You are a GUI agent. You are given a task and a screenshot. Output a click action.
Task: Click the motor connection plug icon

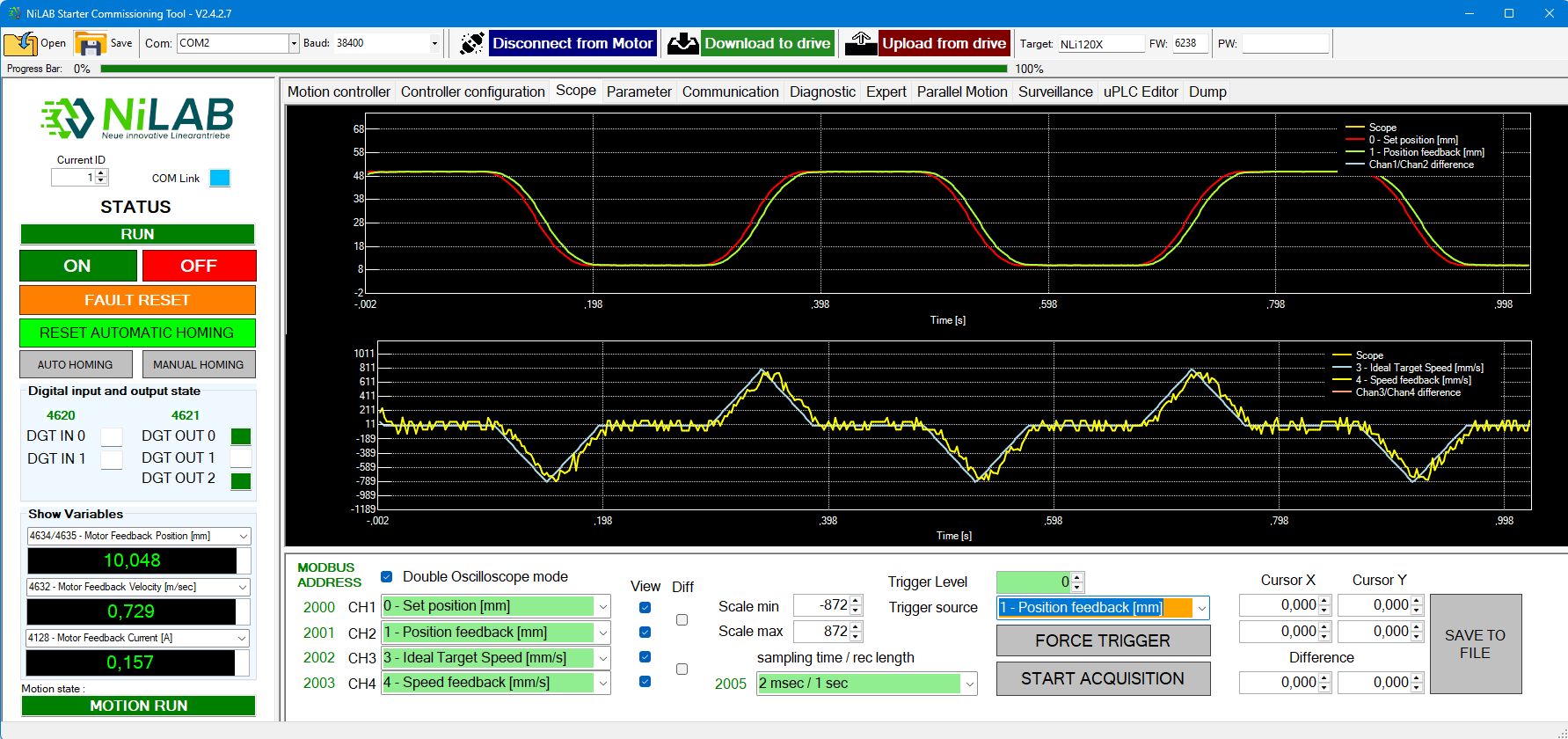[x=471, y=43]
